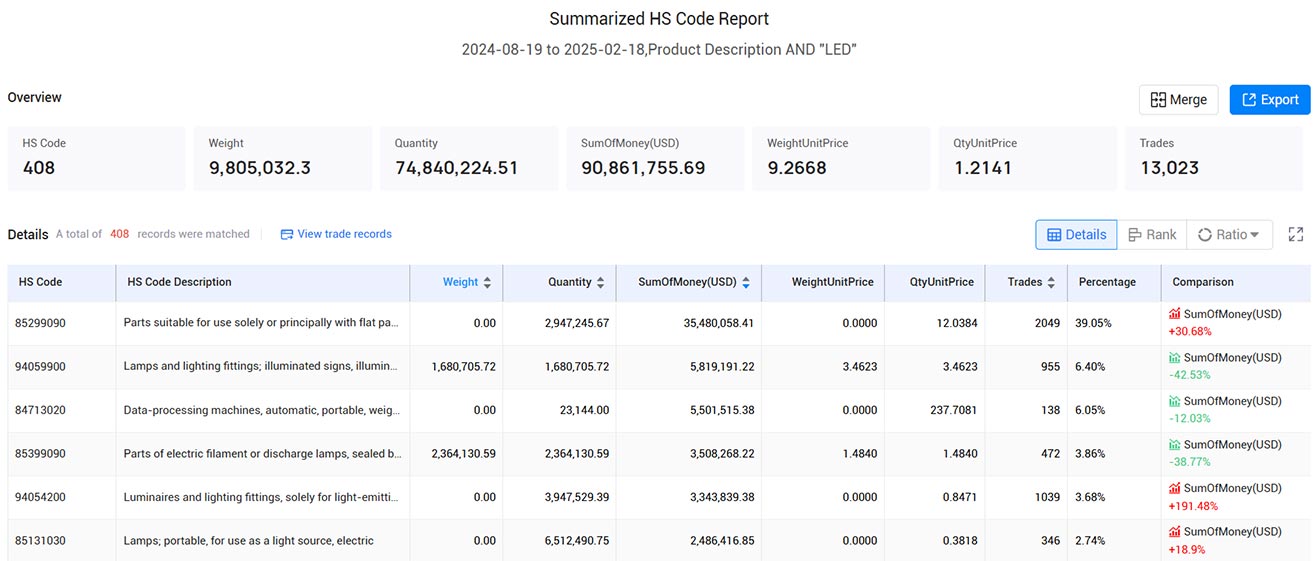1316x561 pixels.
Task: Click comparison chart icon for 94054200
Action: click(x=1175, y=488)
